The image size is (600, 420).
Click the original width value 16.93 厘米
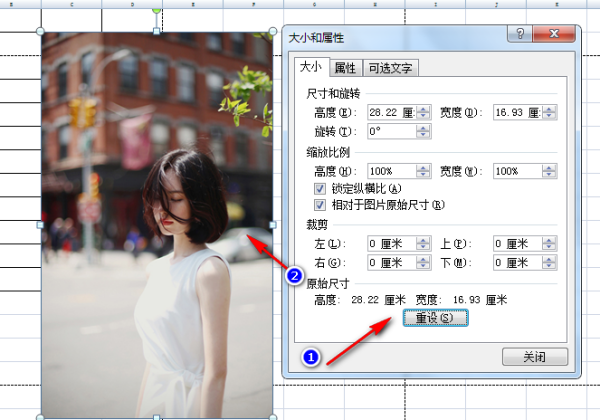(x=480, y=300)
